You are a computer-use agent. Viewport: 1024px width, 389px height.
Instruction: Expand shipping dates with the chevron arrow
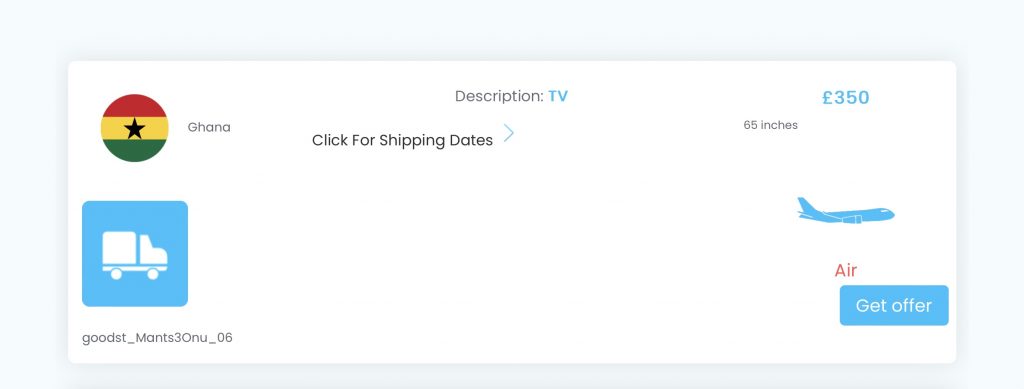click(509, 134)
